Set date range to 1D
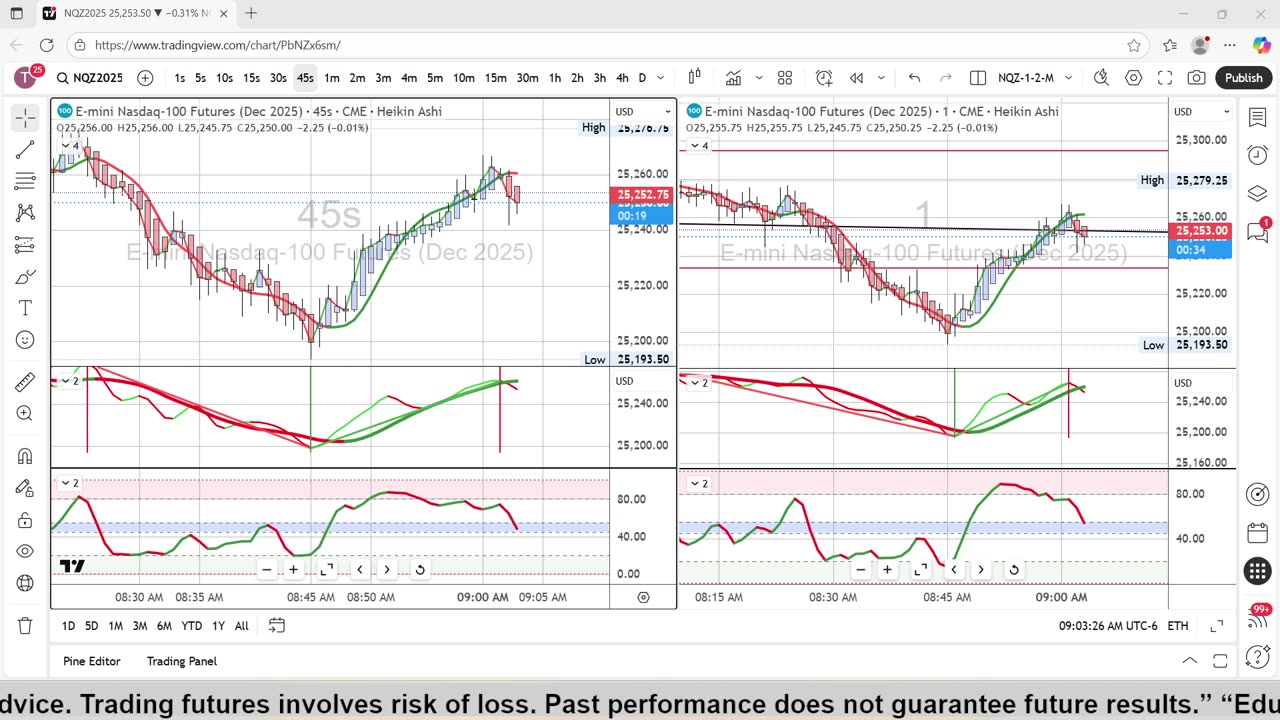 [68, 626]
